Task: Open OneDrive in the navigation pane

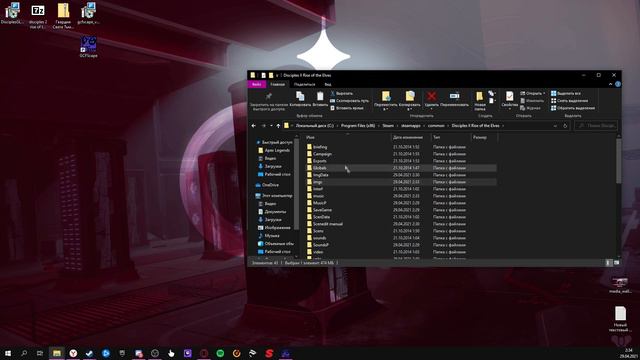Action: click(267, 185)
